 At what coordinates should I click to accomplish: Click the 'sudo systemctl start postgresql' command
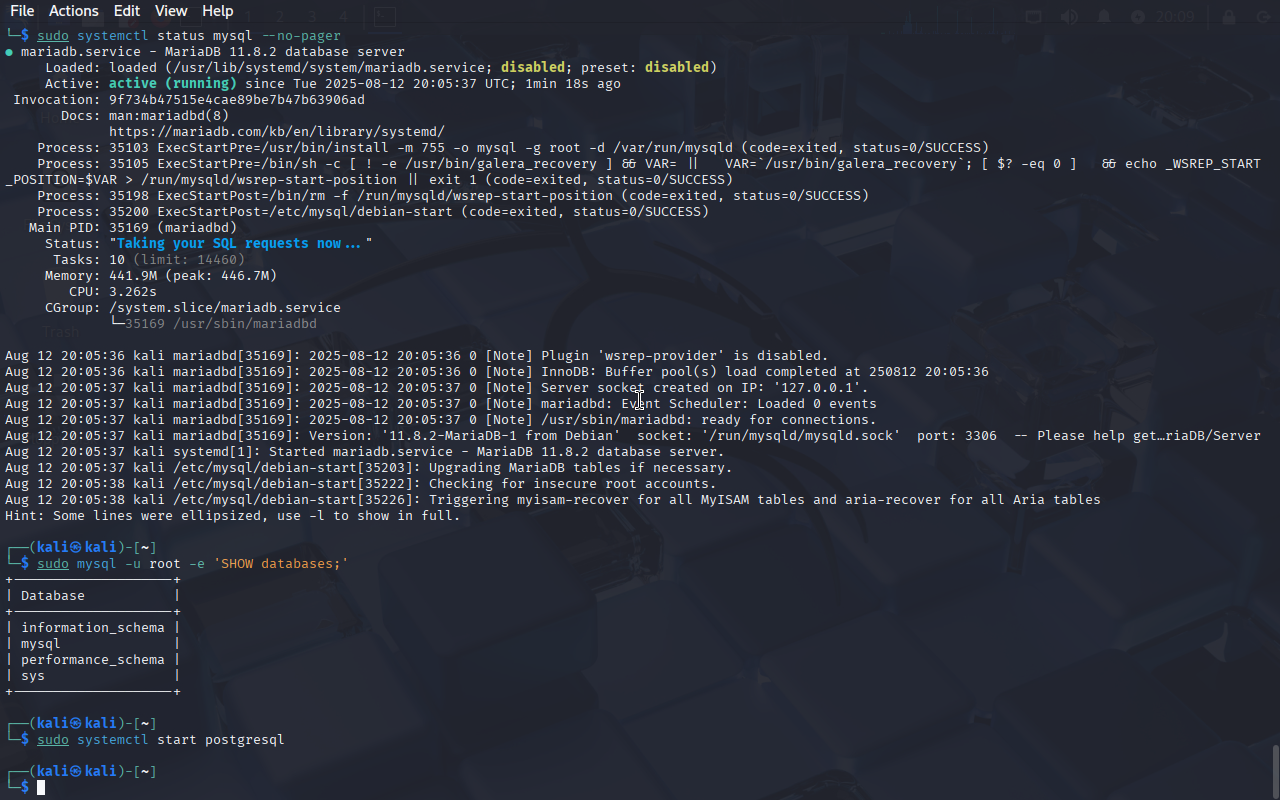[x=161, y=740]
